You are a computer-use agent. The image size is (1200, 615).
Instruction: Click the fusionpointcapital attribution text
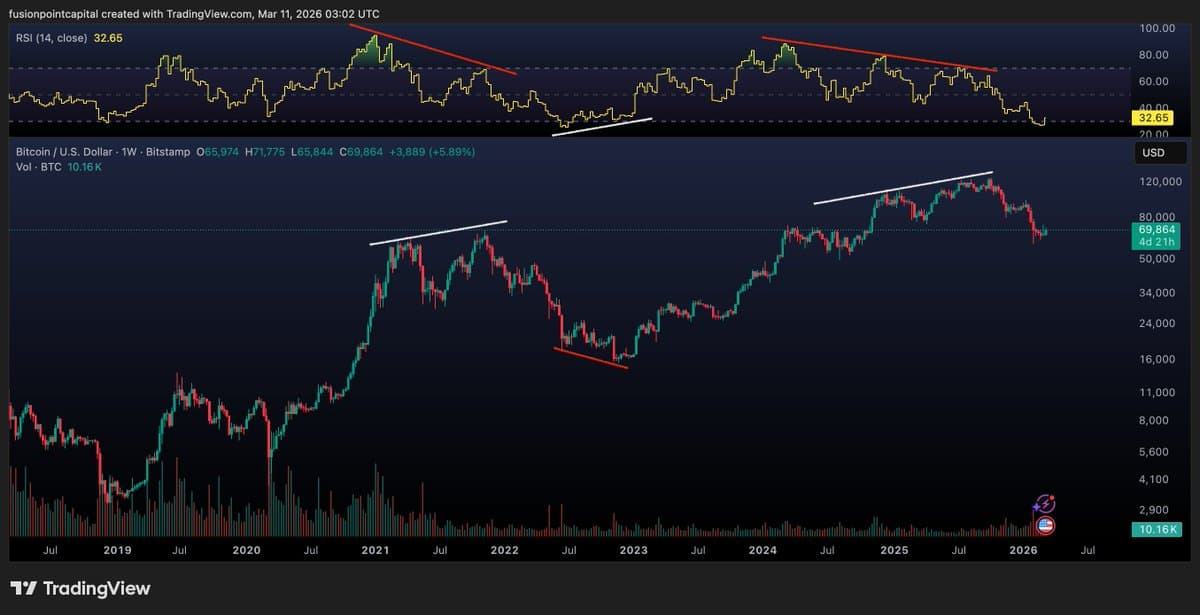pyautogui.click(x=55, y=14)
